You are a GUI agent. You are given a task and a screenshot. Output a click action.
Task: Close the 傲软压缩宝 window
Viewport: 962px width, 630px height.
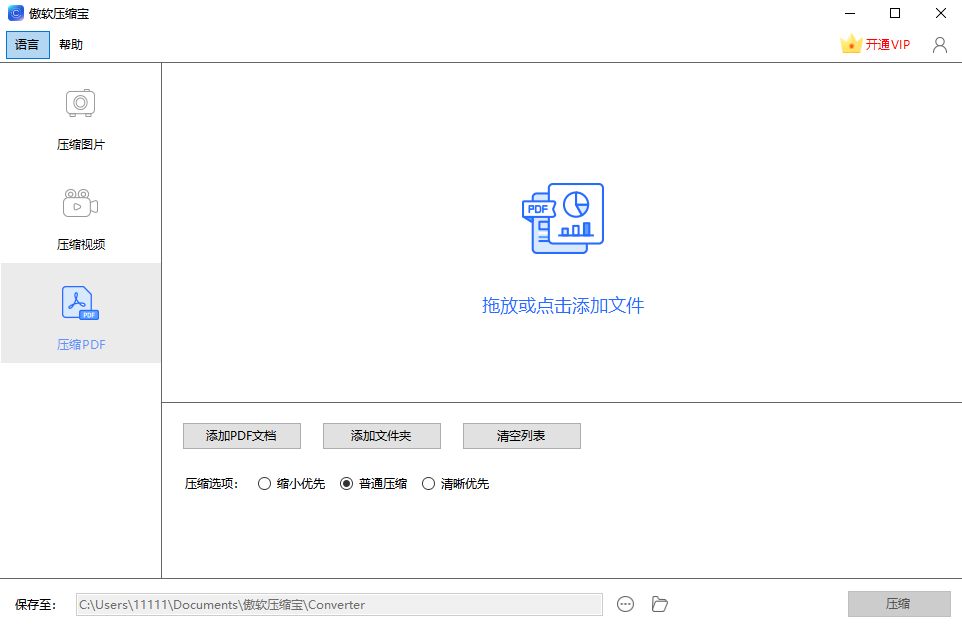coord(941,13)
